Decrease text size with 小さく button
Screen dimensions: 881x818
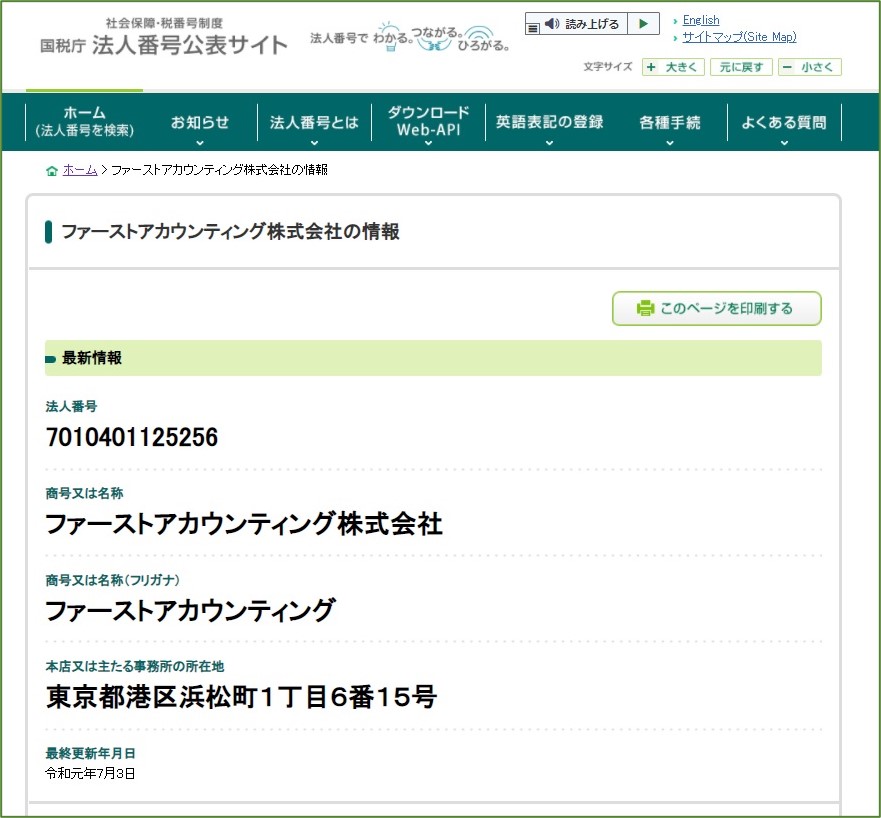(x=810, y=67)
